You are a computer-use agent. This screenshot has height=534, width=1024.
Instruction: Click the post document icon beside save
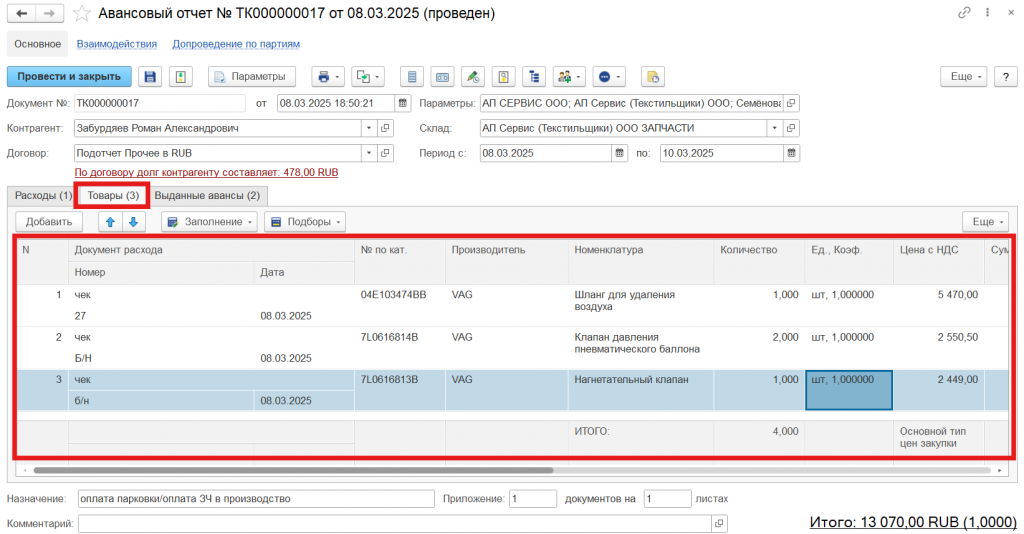180,77
